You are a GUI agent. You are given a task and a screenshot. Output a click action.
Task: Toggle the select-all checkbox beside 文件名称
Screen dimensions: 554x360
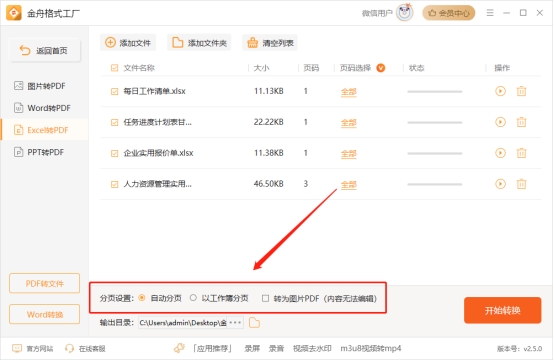(114, 68)
